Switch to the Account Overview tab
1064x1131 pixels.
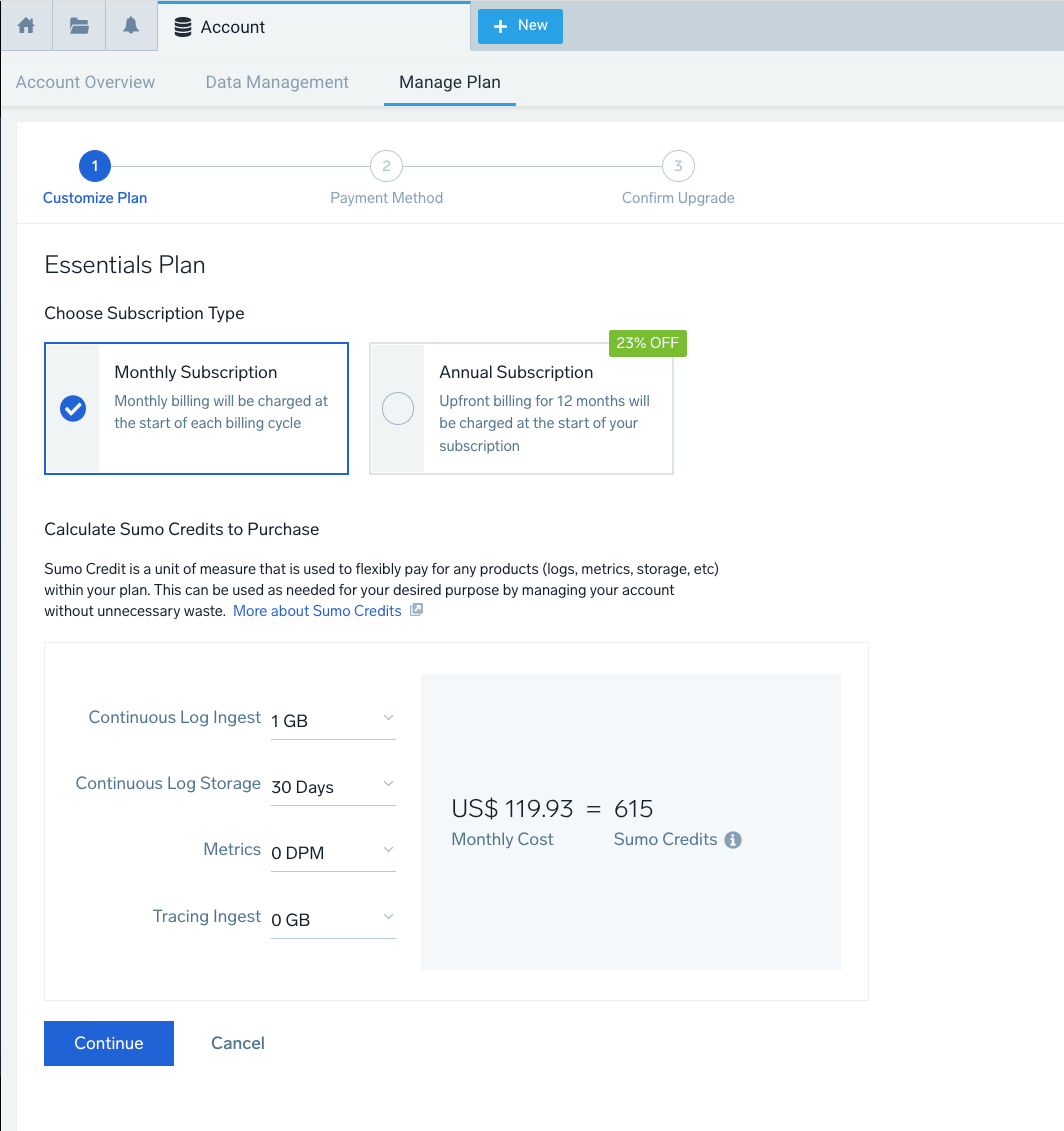(85, 82)
